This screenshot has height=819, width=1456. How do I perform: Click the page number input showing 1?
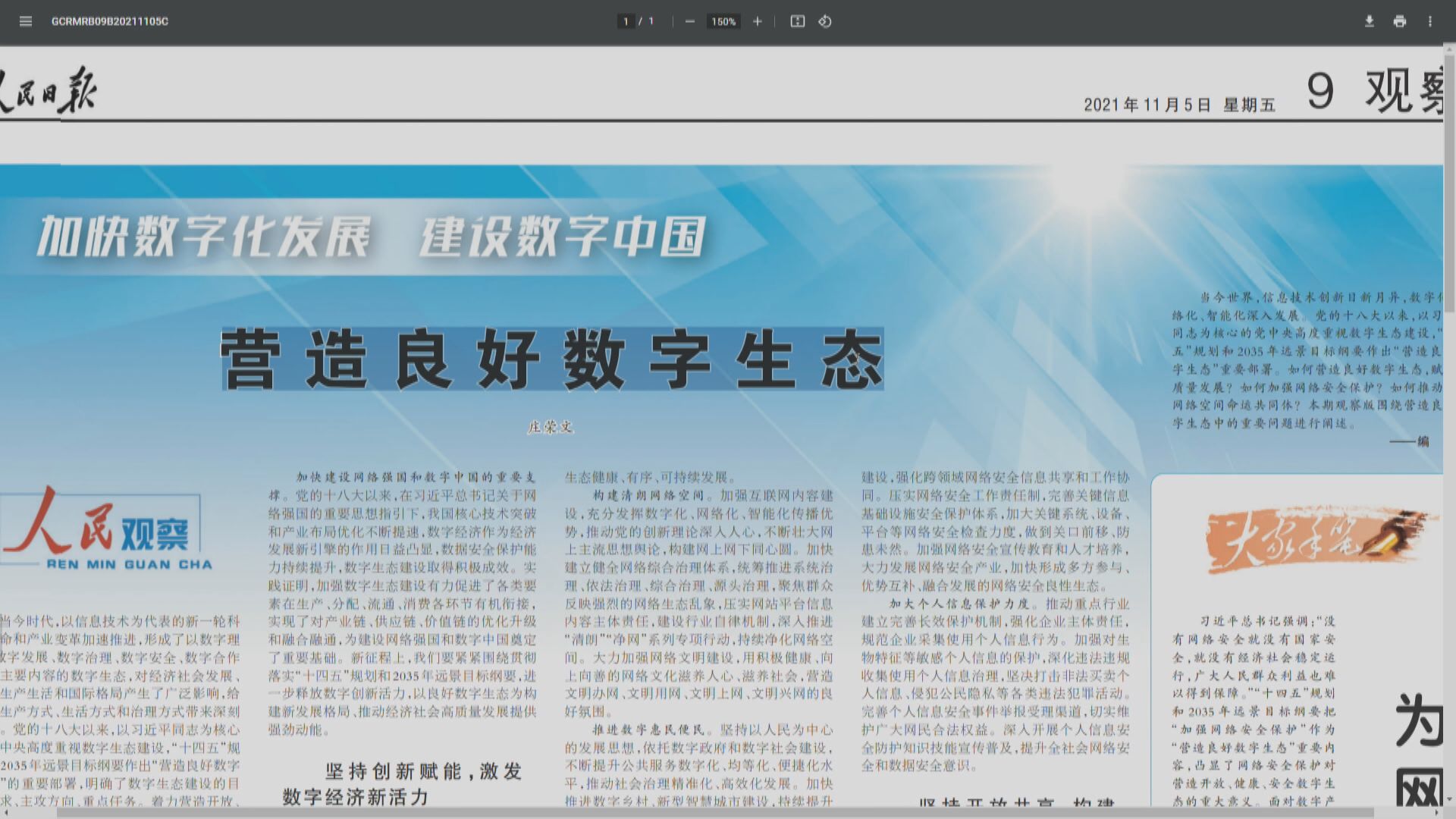pos(626,21)
